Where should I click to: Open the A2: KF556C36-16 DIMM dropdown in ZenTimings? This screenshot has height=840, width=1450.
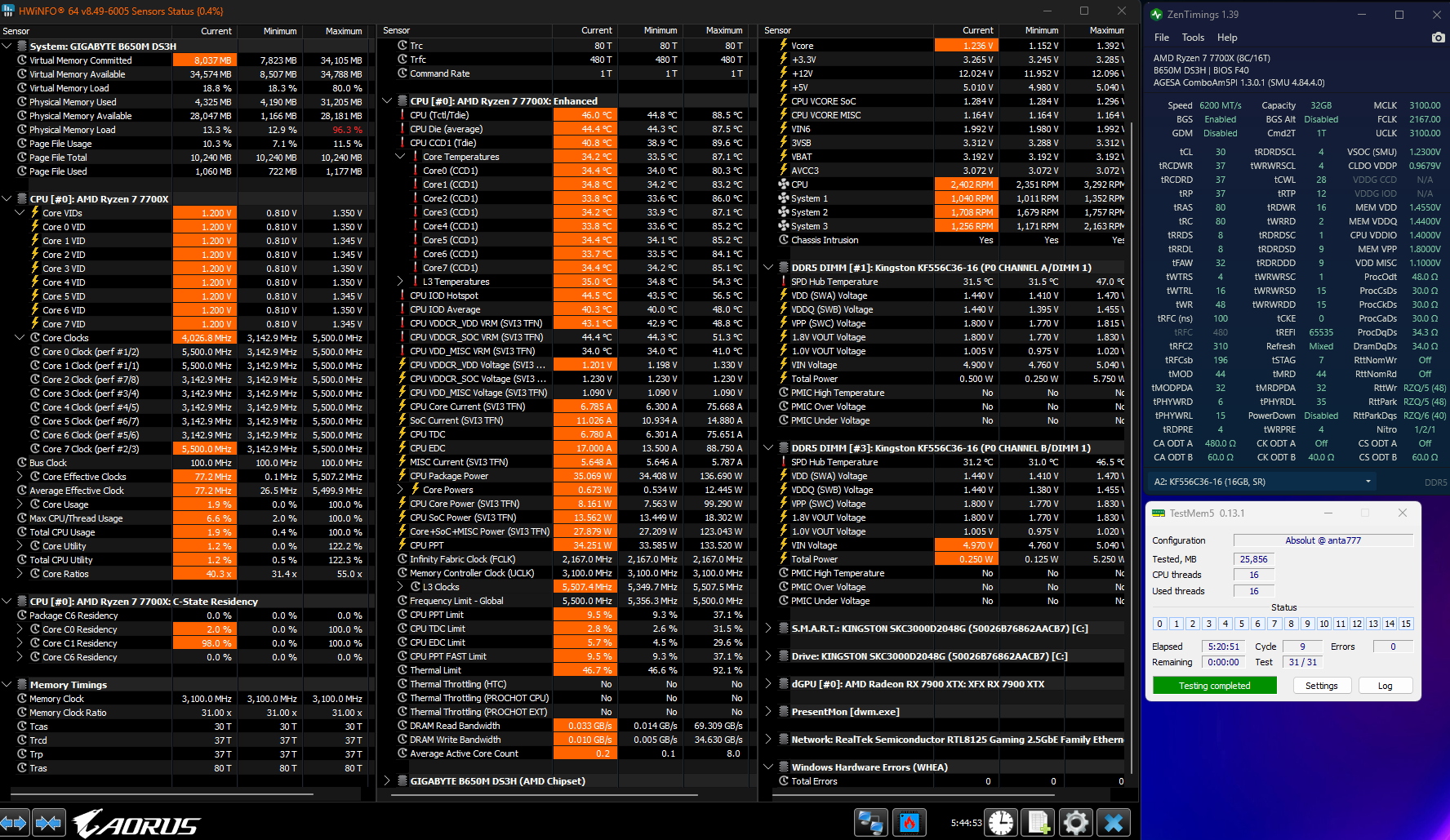pos(1263,482)
